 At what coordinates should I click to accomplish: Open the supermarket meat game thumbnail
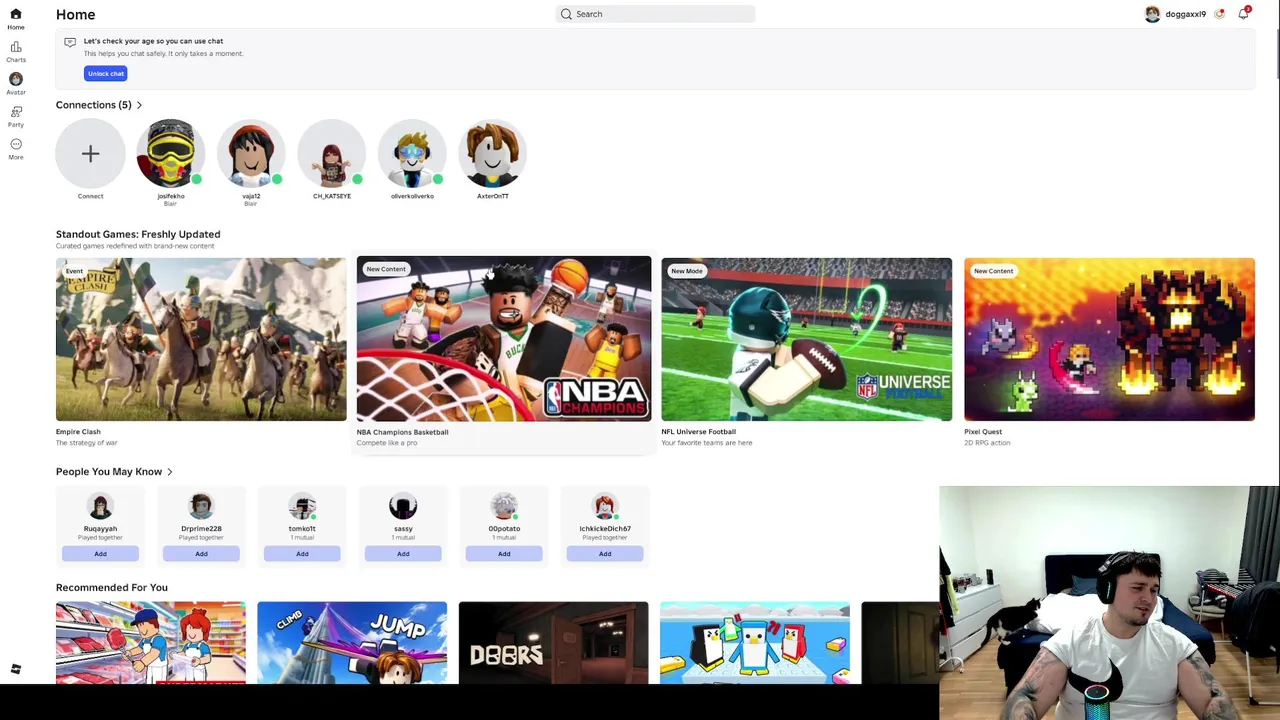[x=150, y=643]
